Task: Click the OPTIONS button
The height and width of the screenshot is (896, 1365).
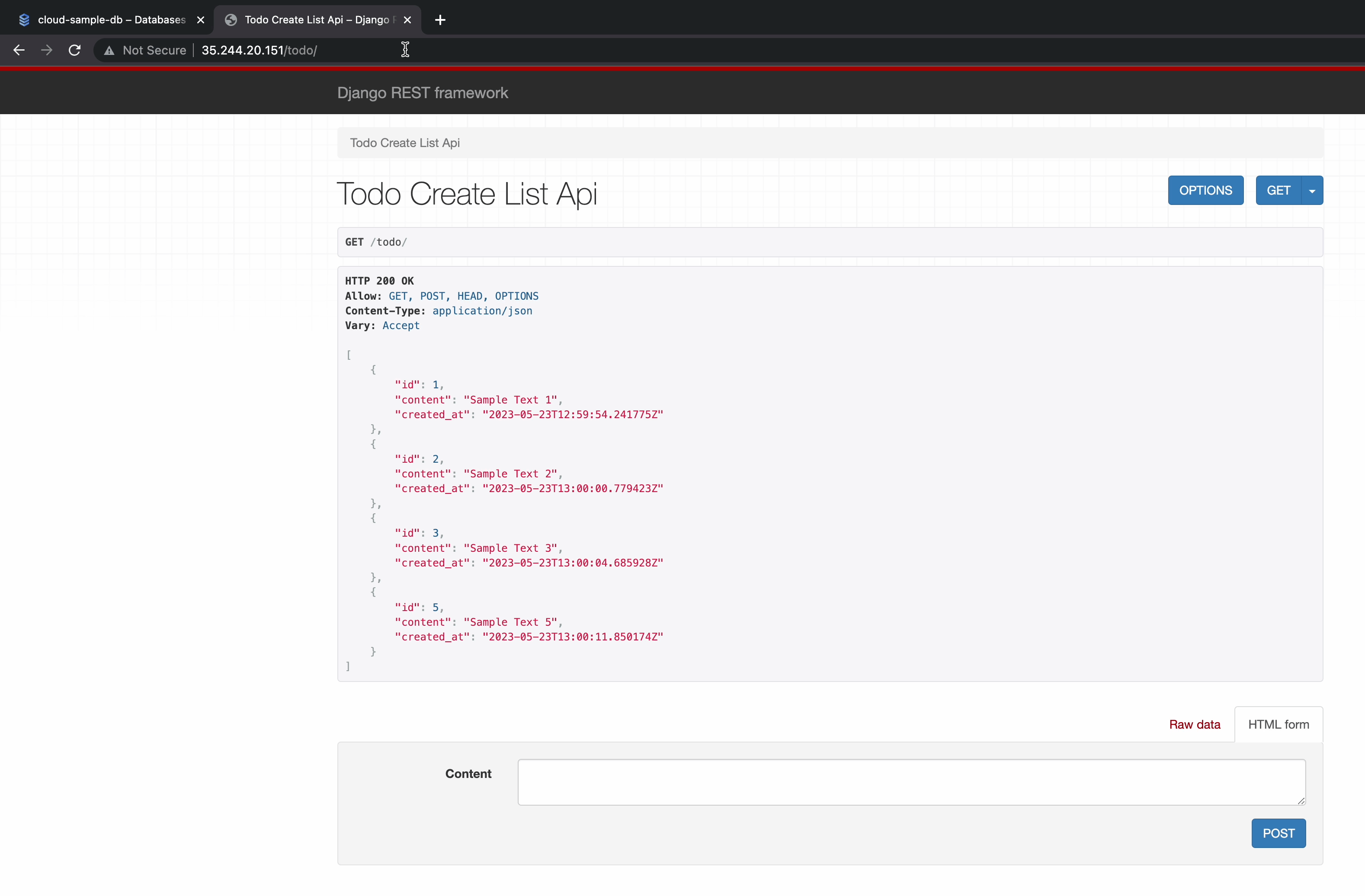Action: click(x=1205, y=190)
